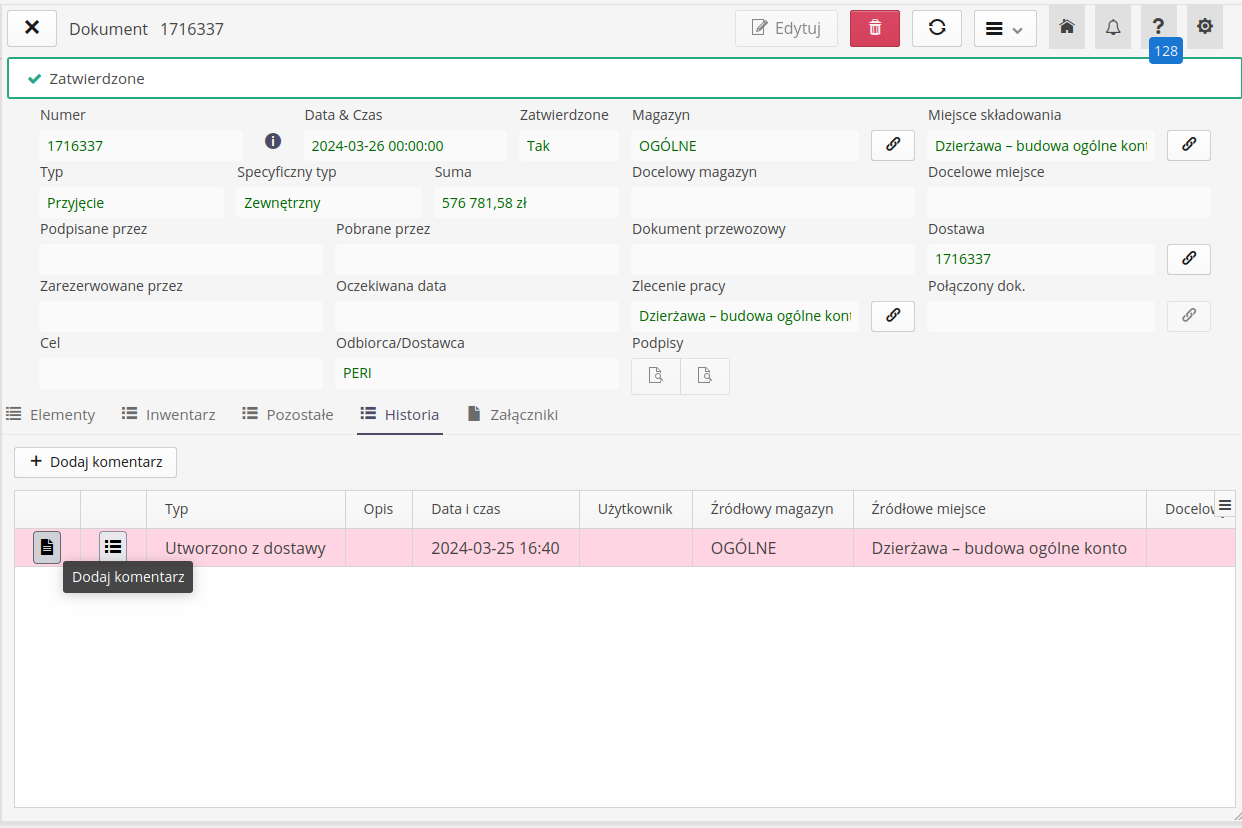Open settings gear icon

(1204, 28)
